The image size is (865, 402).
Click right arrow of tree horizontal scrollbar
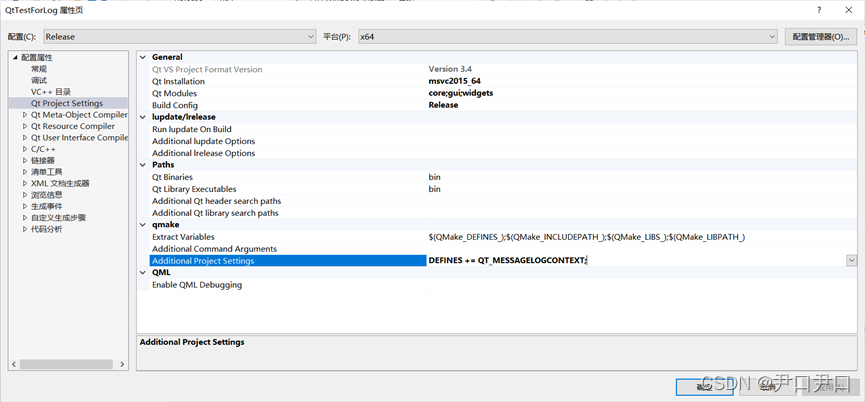[x=122, y=365]
